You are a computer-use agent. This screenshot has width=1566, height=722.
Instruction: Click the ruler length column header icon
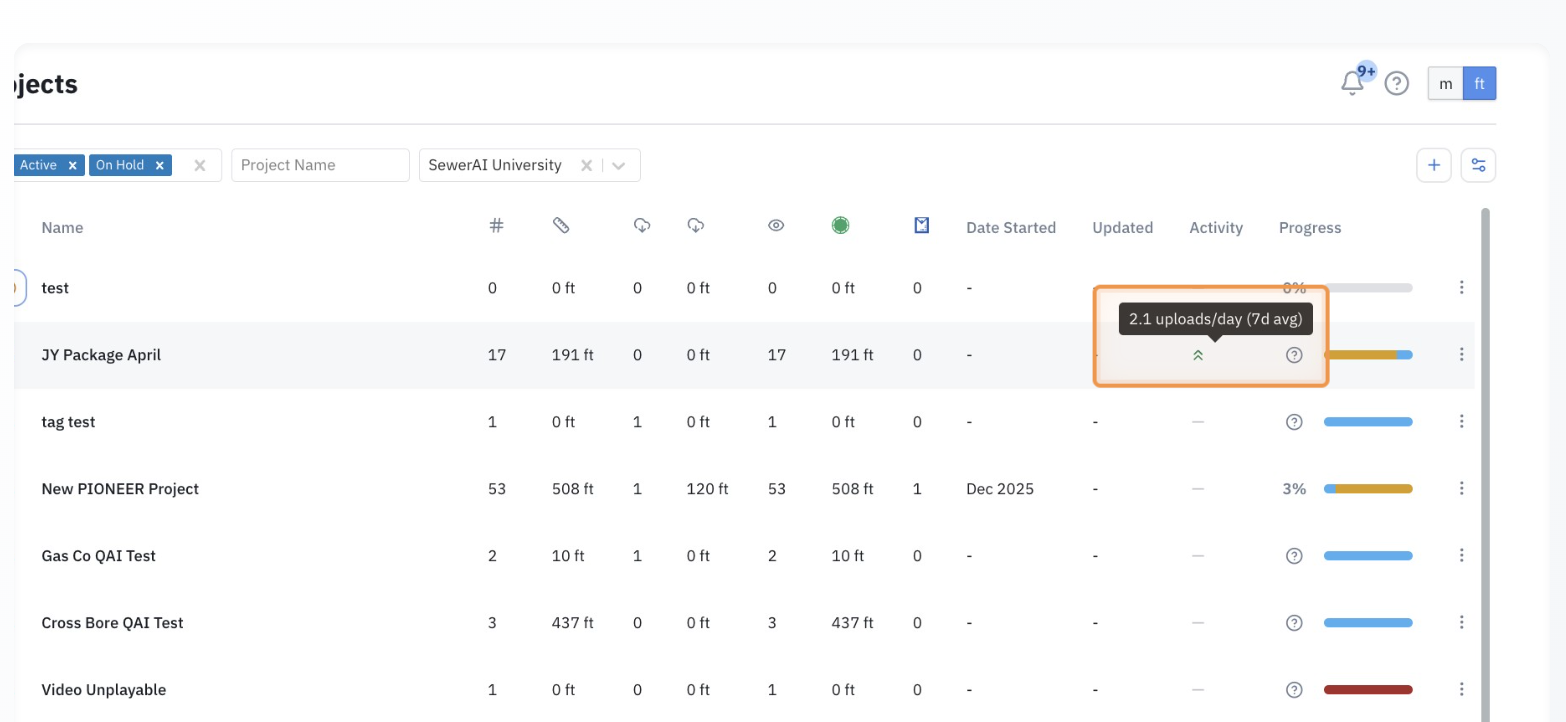(x=561, y=226)
